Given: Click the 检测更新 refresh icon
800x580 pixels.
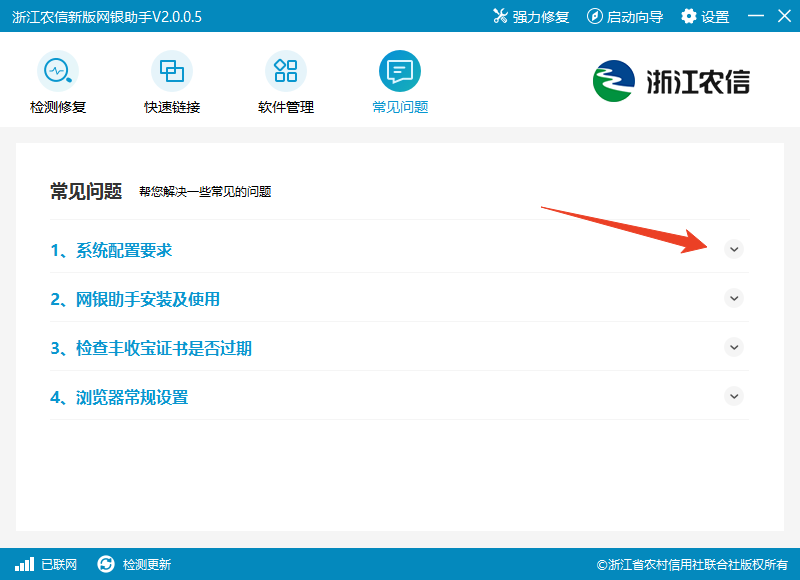Looking at the screenshot, I should click(106, 564).
